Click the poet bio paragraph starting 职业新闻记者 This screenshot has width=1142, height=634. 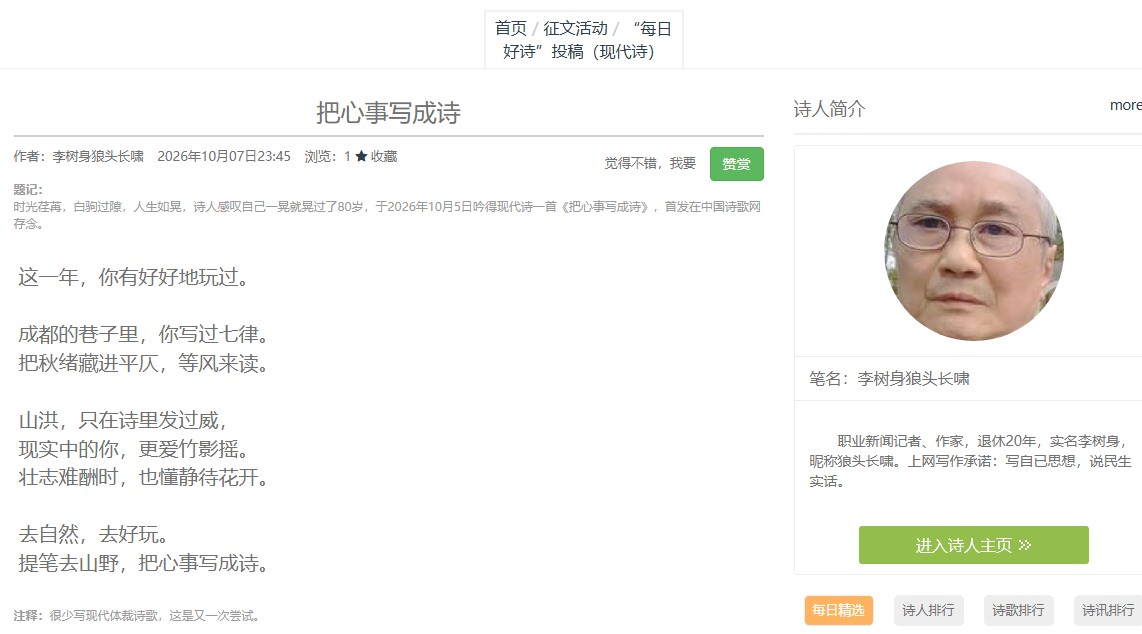[x=971, y=461]
